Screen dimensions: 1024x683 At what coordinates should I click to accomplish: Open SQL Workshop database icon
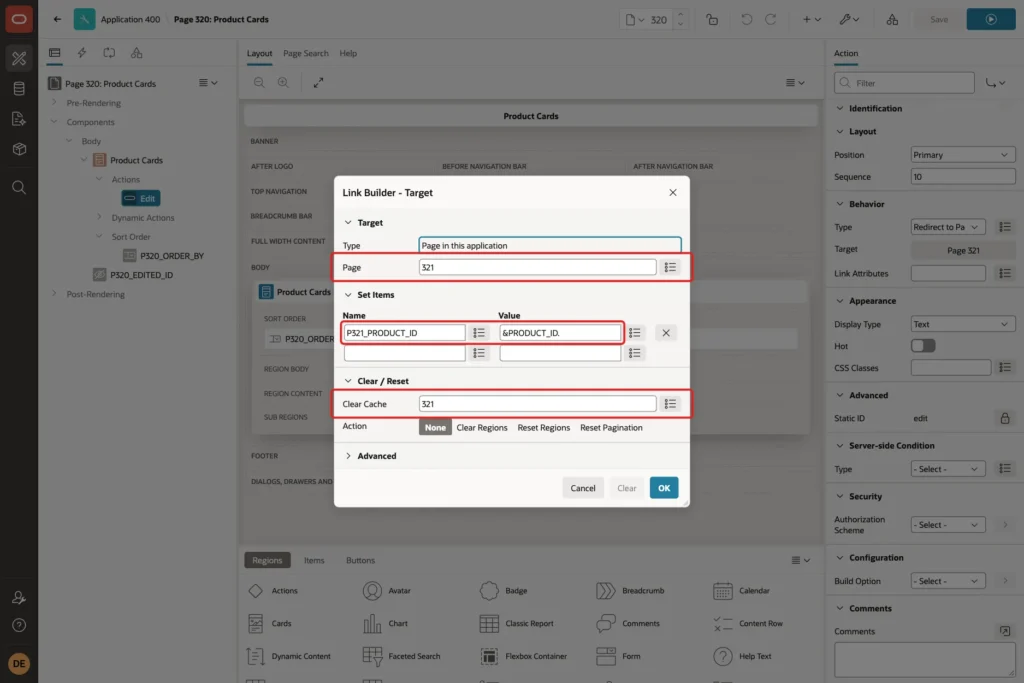click(19, 88)
